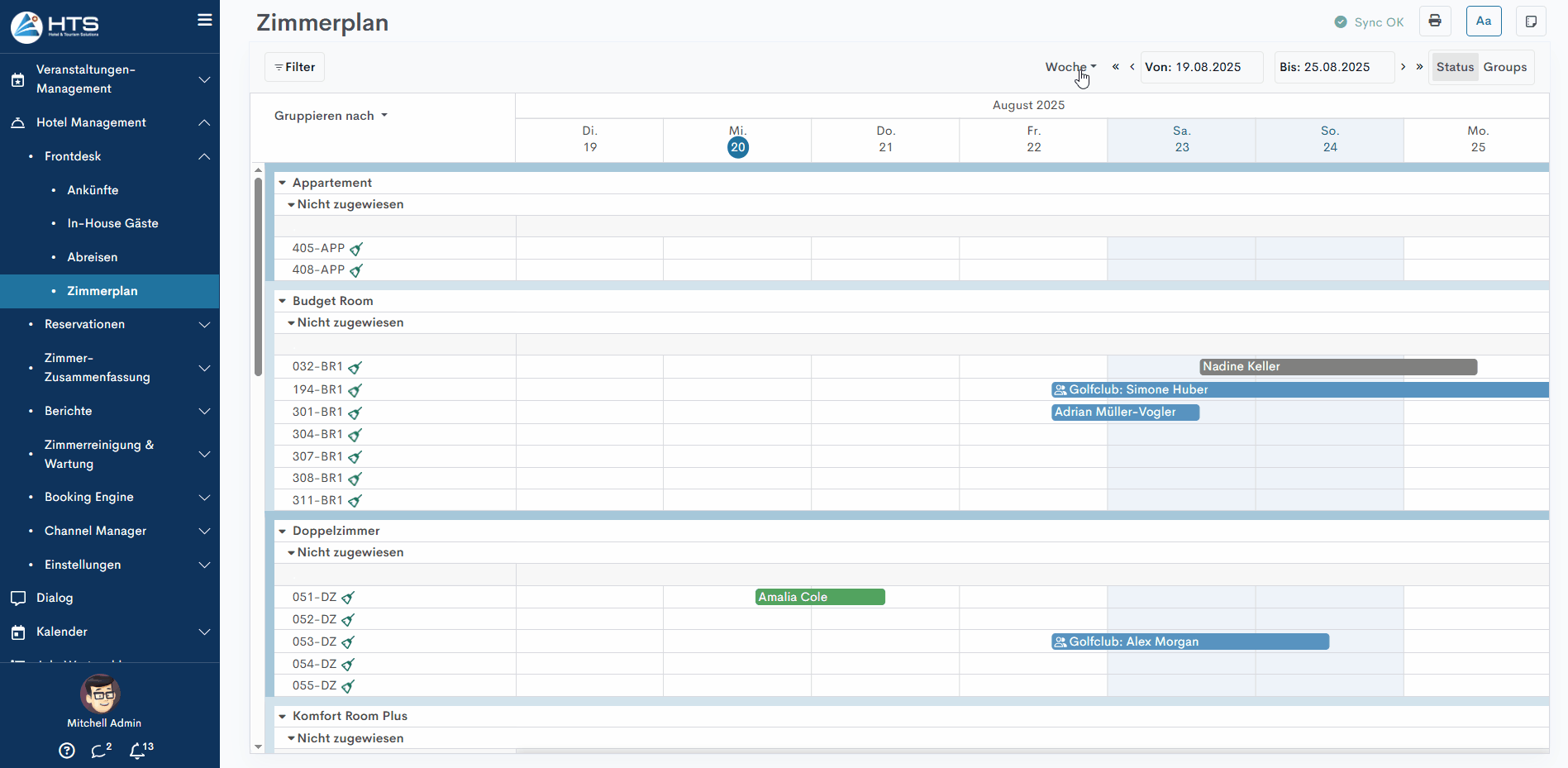This screenshot has height=768, width=1568.
Task: Open the Woche period dropdown
Action: point(1070,67)
